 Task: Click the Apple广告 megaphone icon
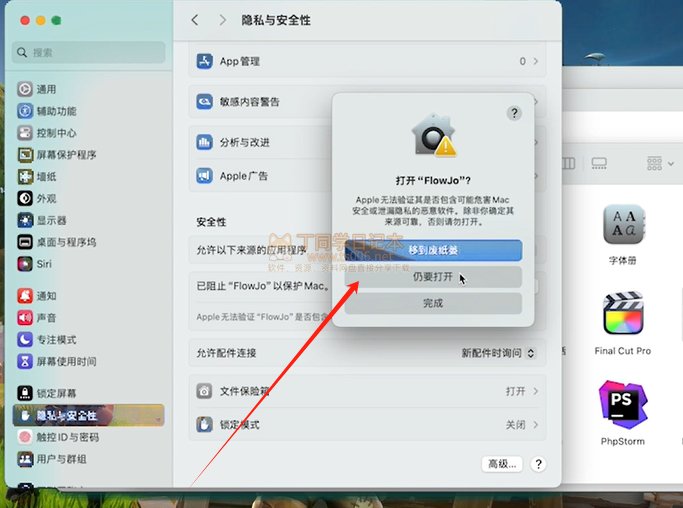204,176
